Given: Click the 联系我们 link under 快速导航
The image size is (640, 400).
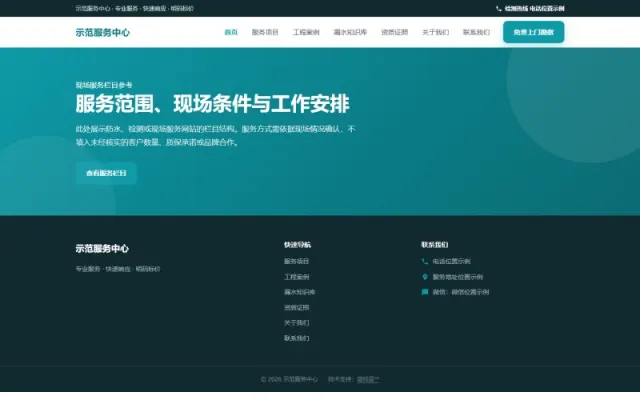Looking at the screenshot, I should [x=296, y=338].
